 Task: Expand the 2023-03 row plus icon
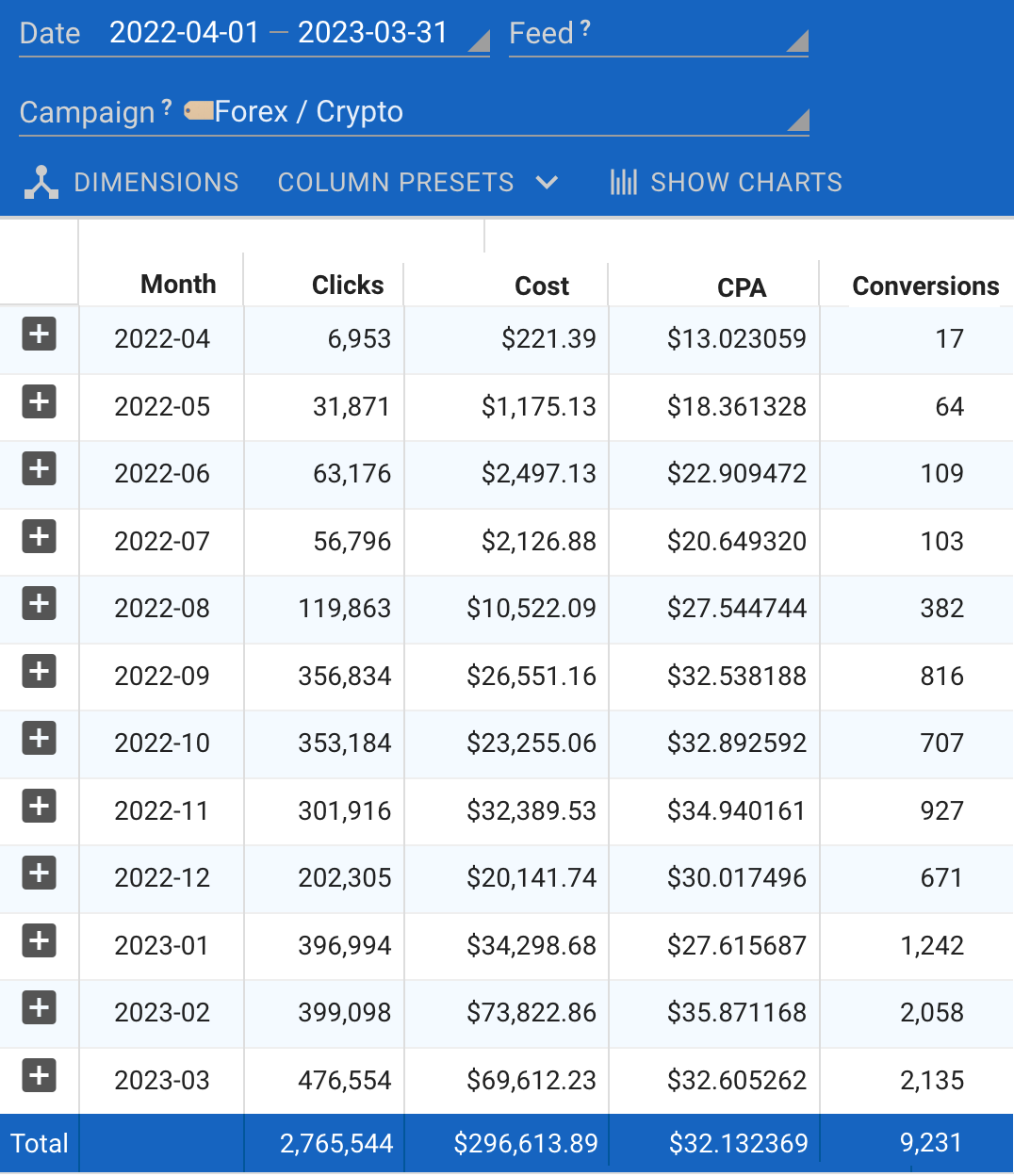[39, 1075]
